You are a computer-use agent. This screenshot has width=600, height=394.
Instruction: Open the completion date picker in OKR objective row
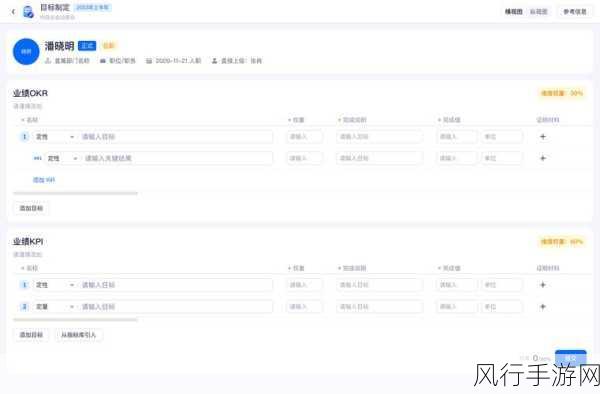pyautogui.click(x=380, y=137)
